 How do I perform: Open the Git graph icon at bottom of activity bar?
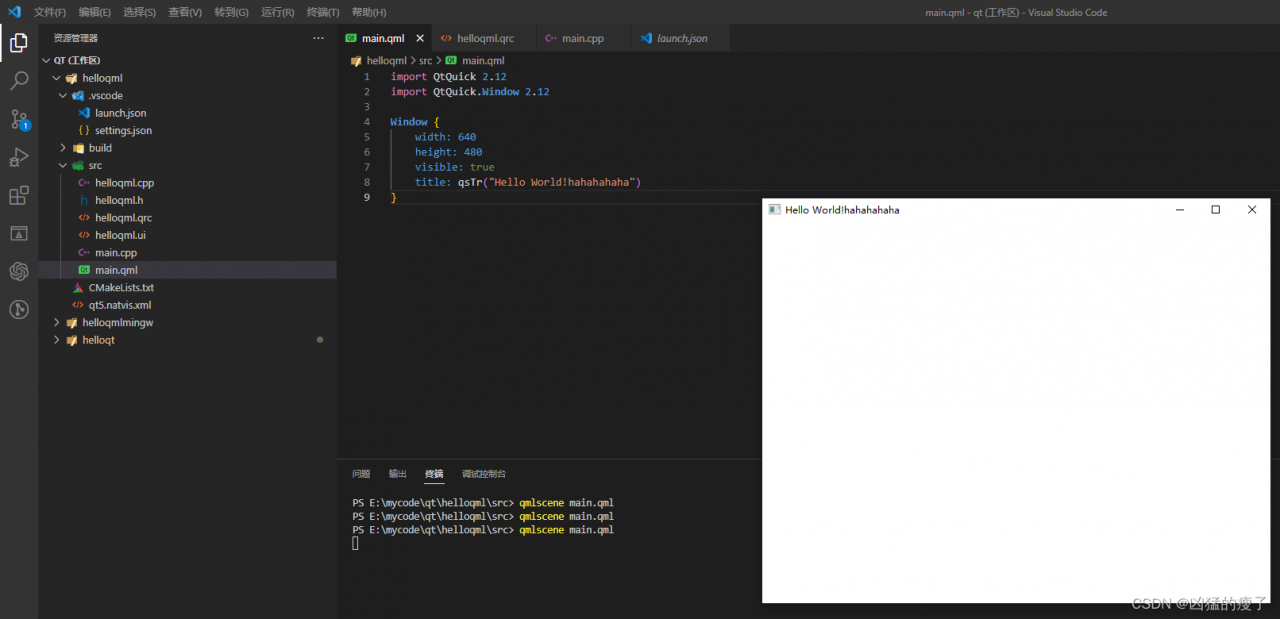tap(18, 309)
